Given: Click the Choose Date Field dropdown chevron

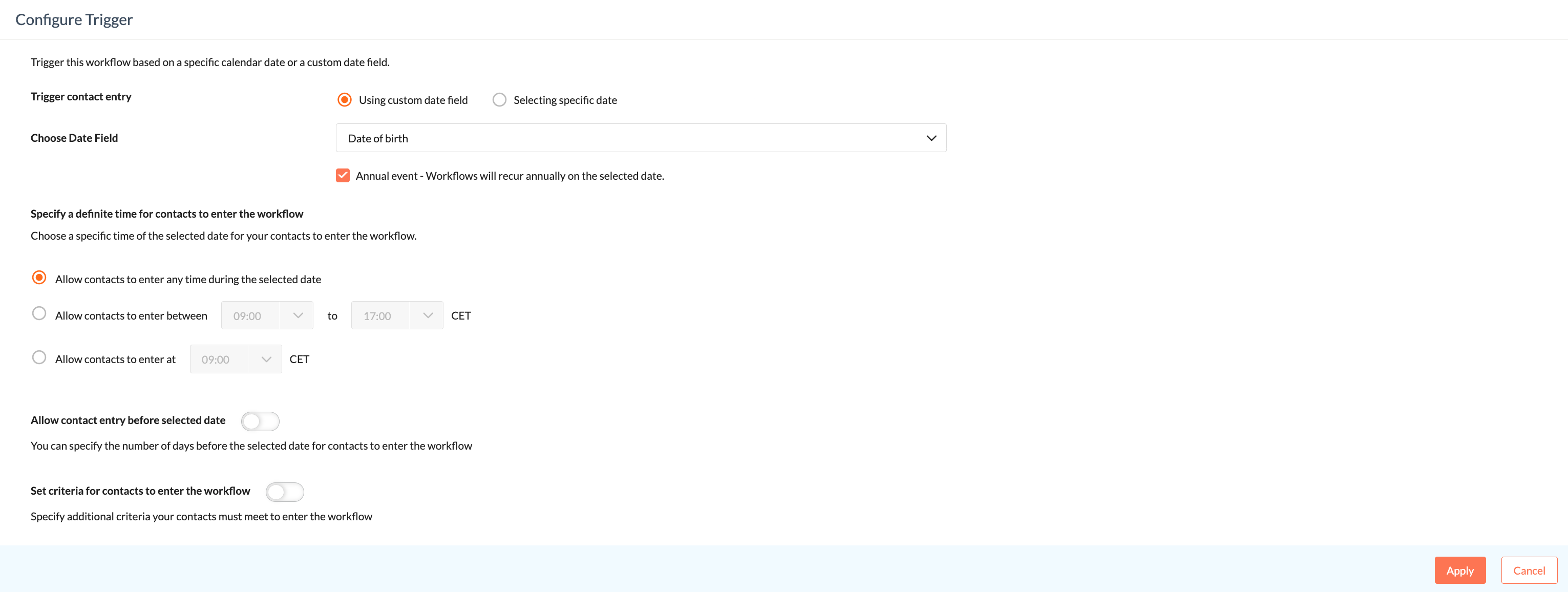Looking at the screenshot, I should (930, 138).
